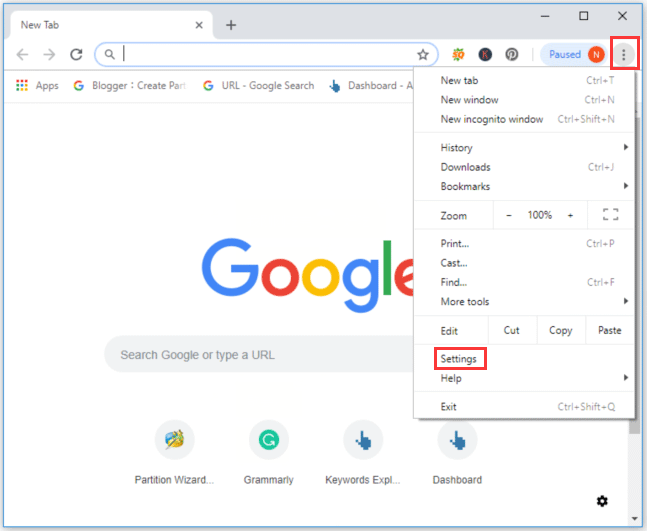Open the Grammarly shortcut tile
The width and height of the screenshot is (647, 531).
click(269, 453)
